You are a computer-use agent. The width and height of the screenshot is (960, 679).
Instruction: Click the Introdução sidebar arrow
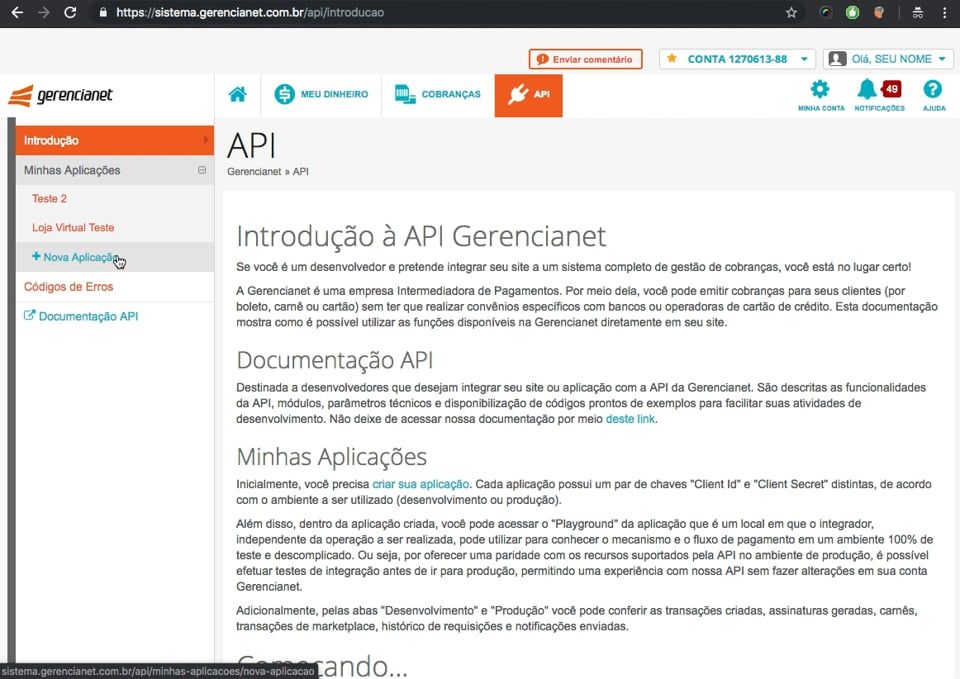206,140
